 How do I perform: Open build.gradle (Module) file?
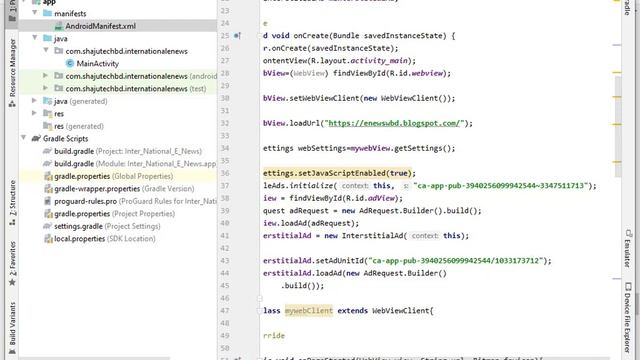pos(135,164)
